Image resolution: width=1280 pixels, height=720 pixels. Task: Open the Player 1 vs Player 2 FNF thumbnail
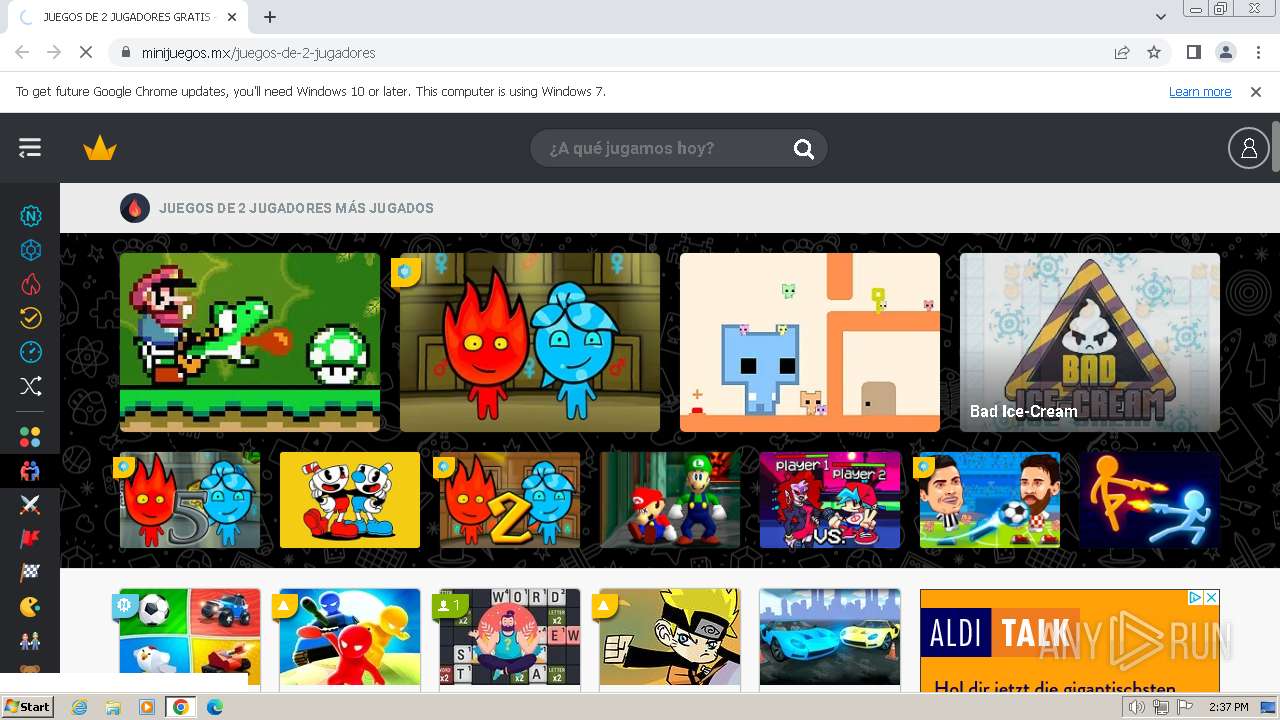point(830,500)
